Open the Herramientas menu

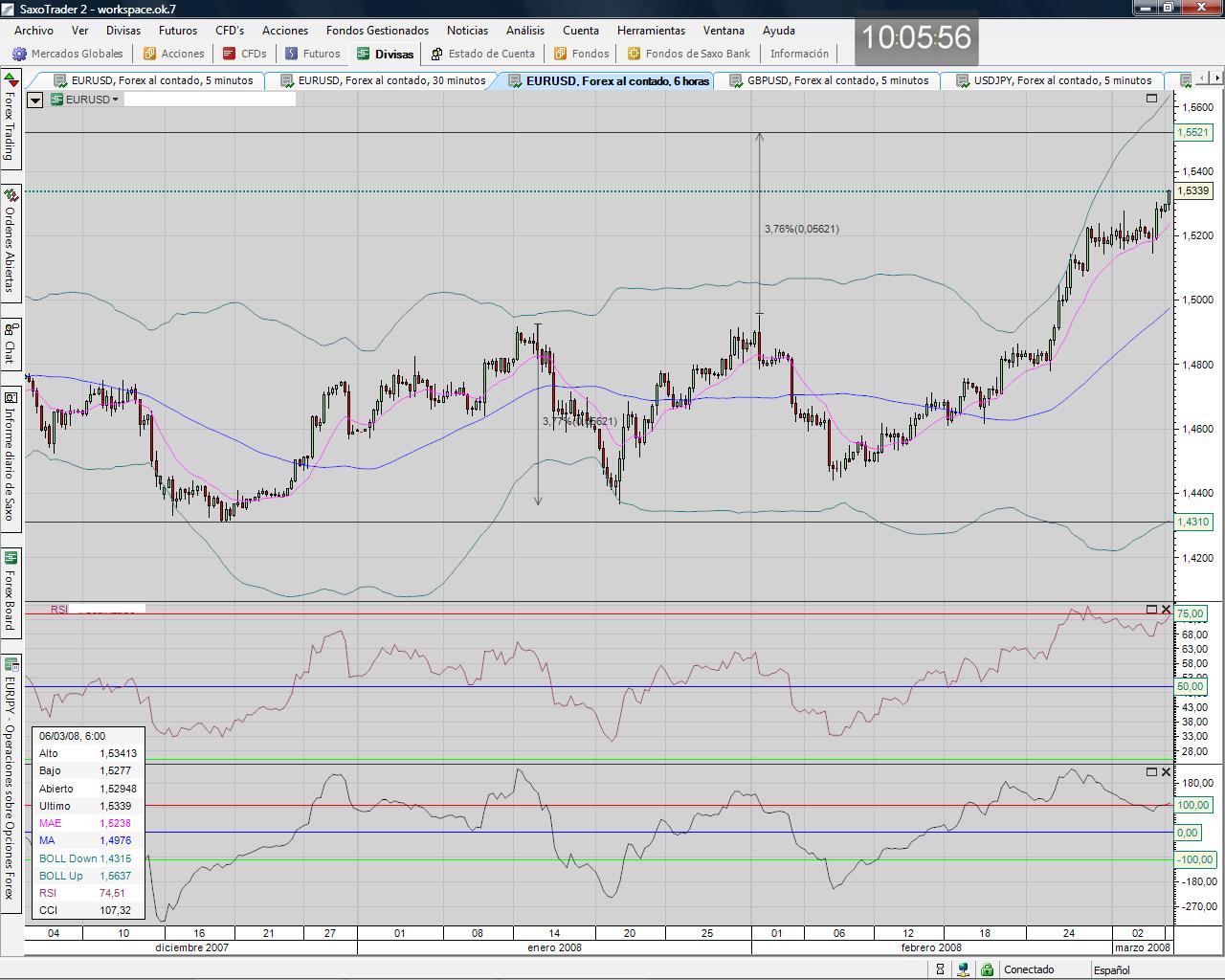point(651,31)
